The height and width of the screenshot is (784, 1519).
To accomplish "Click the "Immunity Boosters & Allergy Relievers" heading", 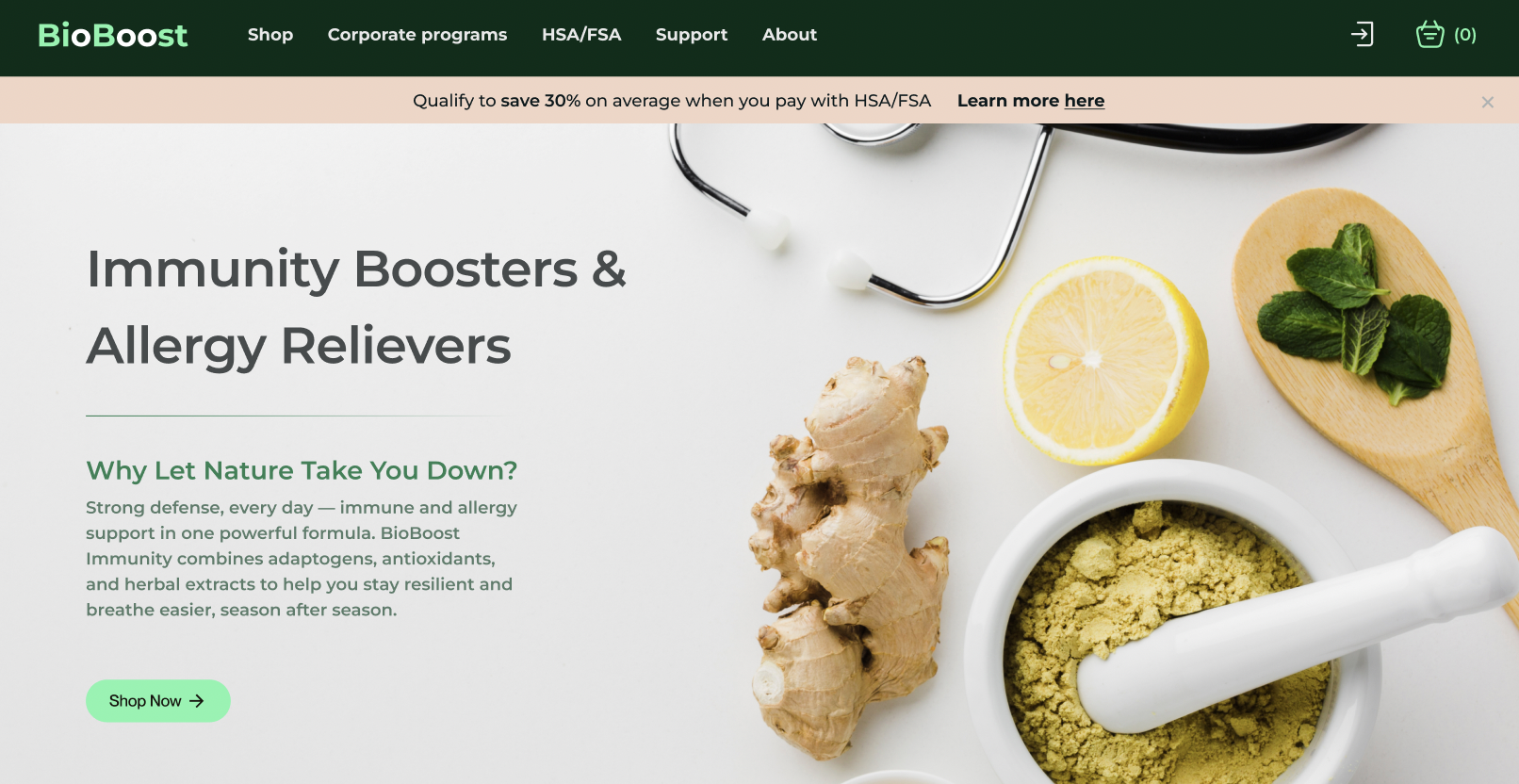I will click(x=356, y=307).
